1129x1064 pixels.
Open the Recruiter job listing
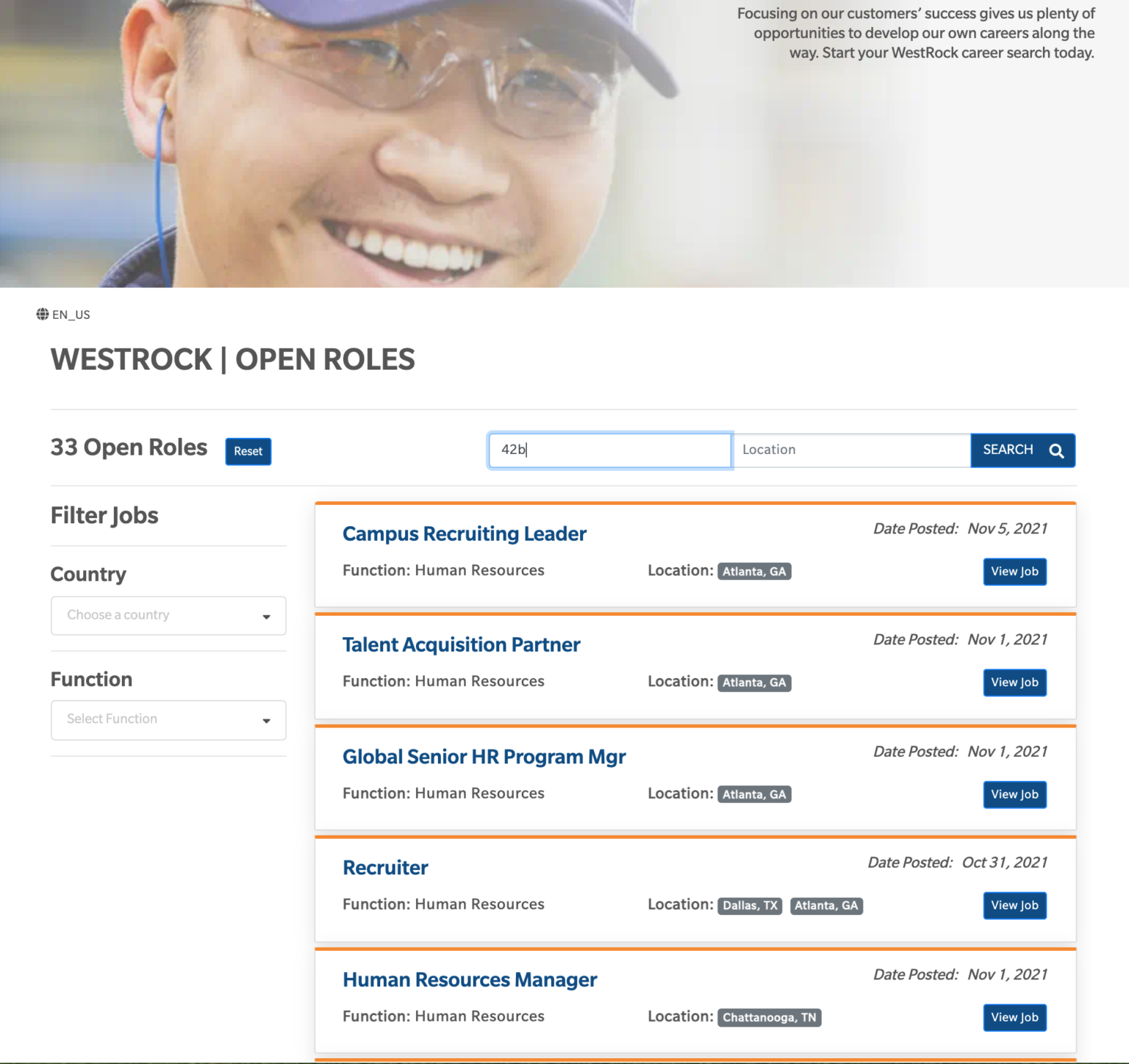(385, 868)
